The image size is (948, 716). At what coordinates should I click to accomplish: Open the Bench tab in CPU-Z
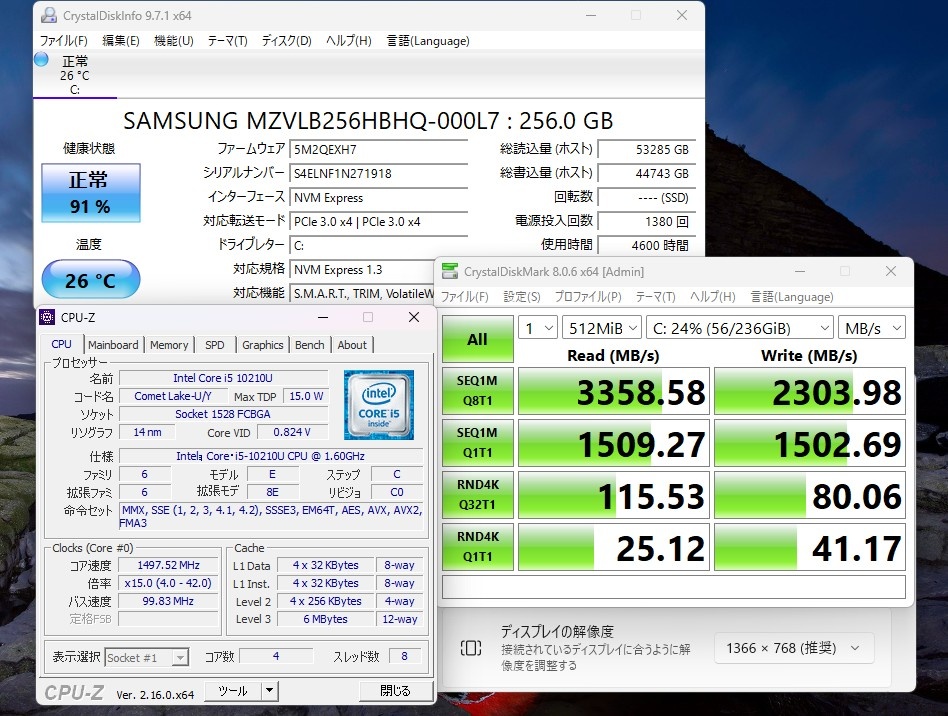(x=309, y=345)
